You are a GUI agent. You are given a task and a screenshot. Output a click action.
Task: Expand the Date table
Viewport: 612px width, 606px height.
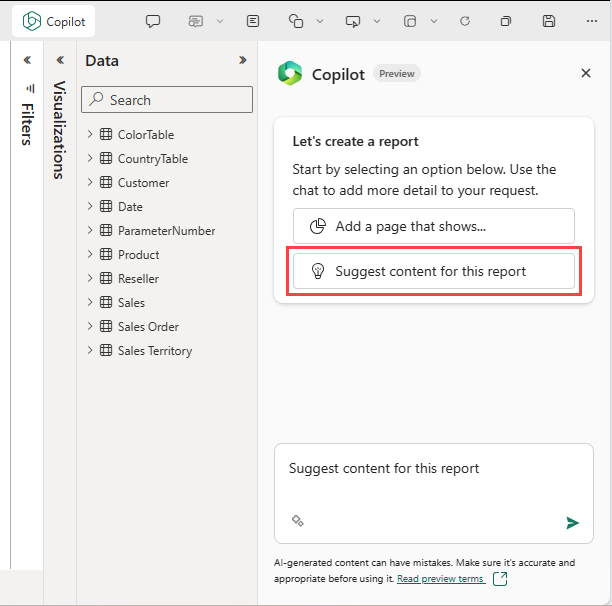(x=90, y=206)
